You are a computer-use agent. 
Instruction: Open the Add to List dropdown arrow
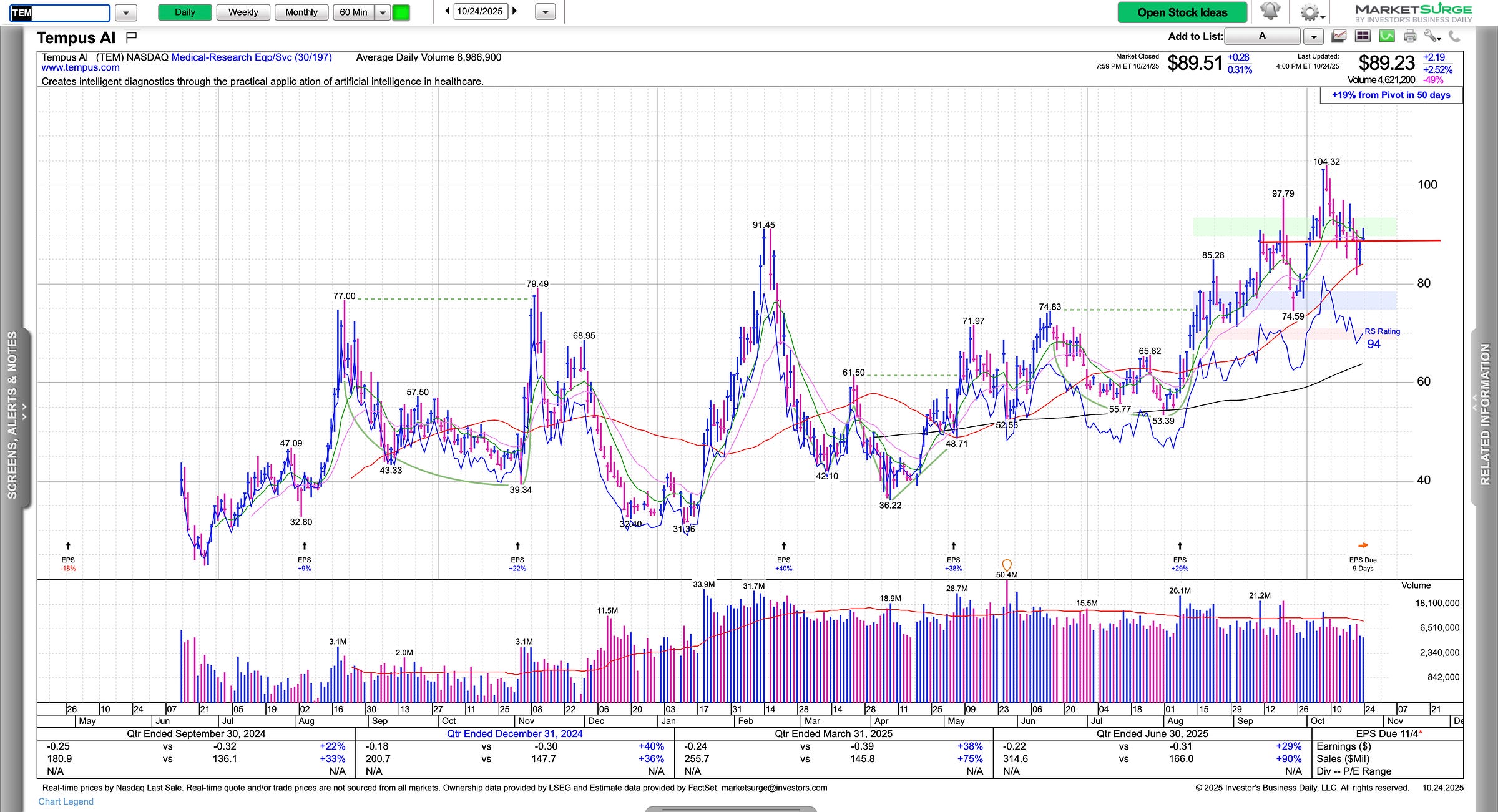click(x=1314, y=37)
